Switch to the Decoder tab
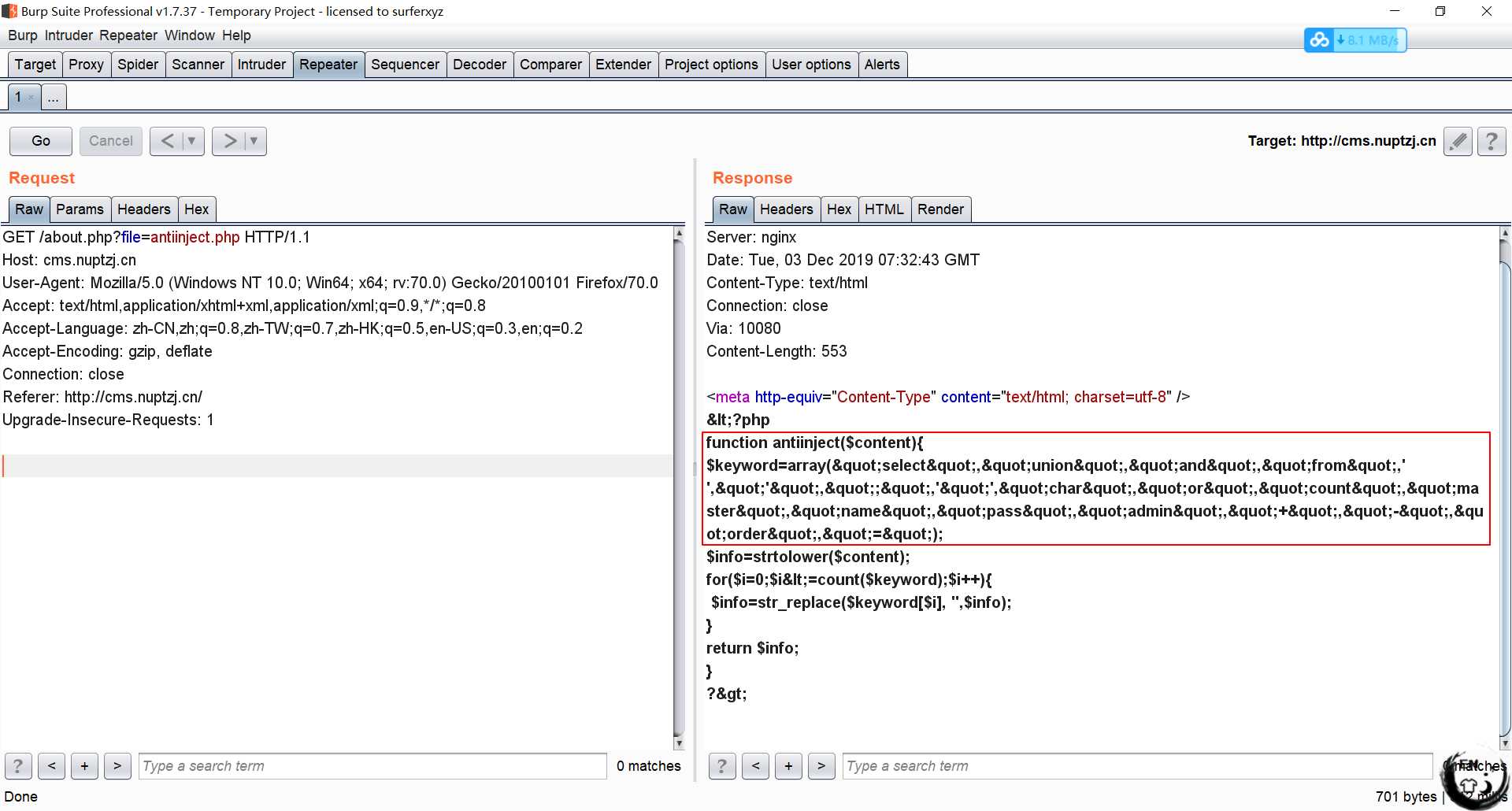The height and width of the screenshot is (811, 1512). pos(480,65)
